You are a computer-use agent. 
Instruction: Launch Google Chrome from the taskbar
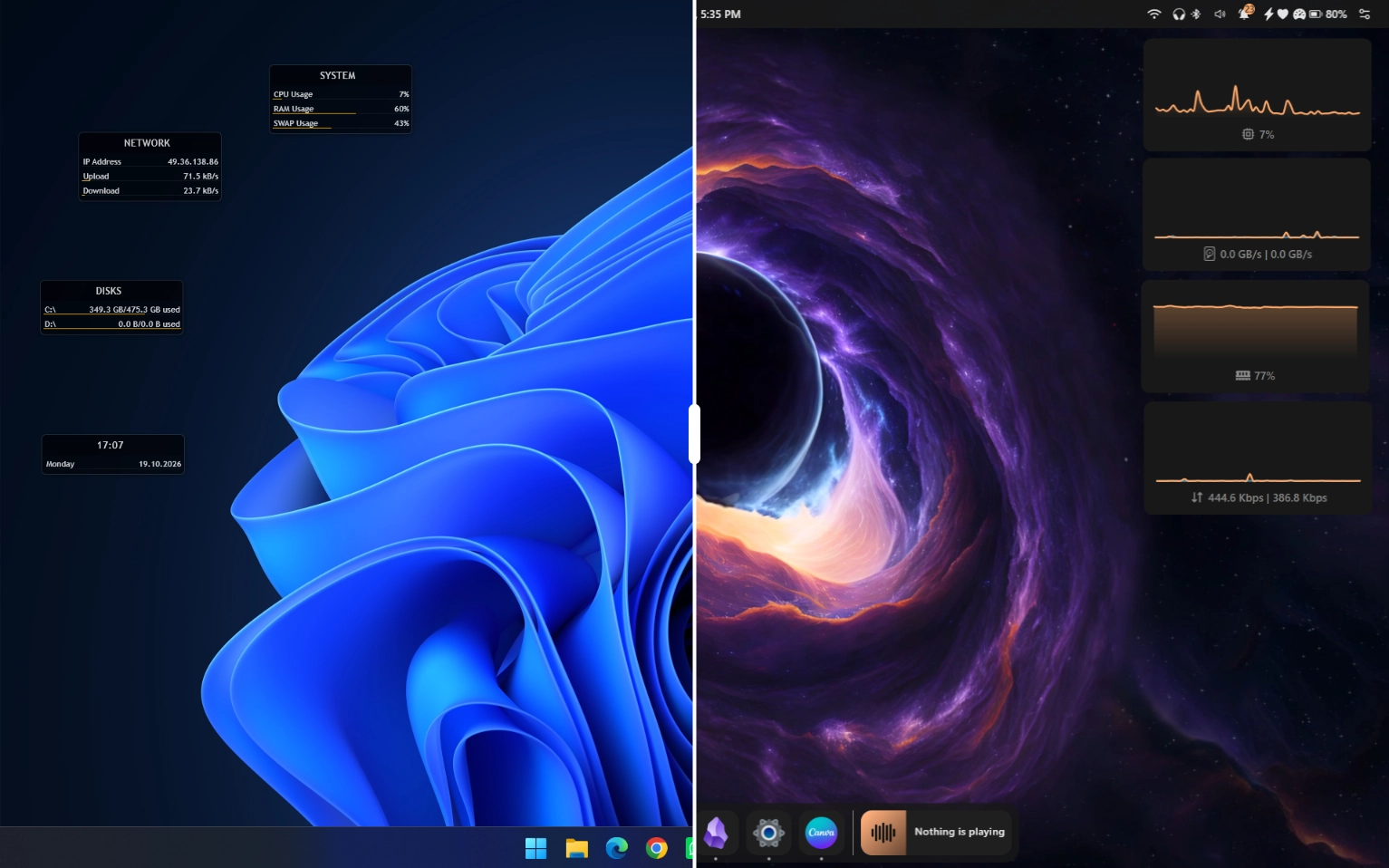coord(657,848)
